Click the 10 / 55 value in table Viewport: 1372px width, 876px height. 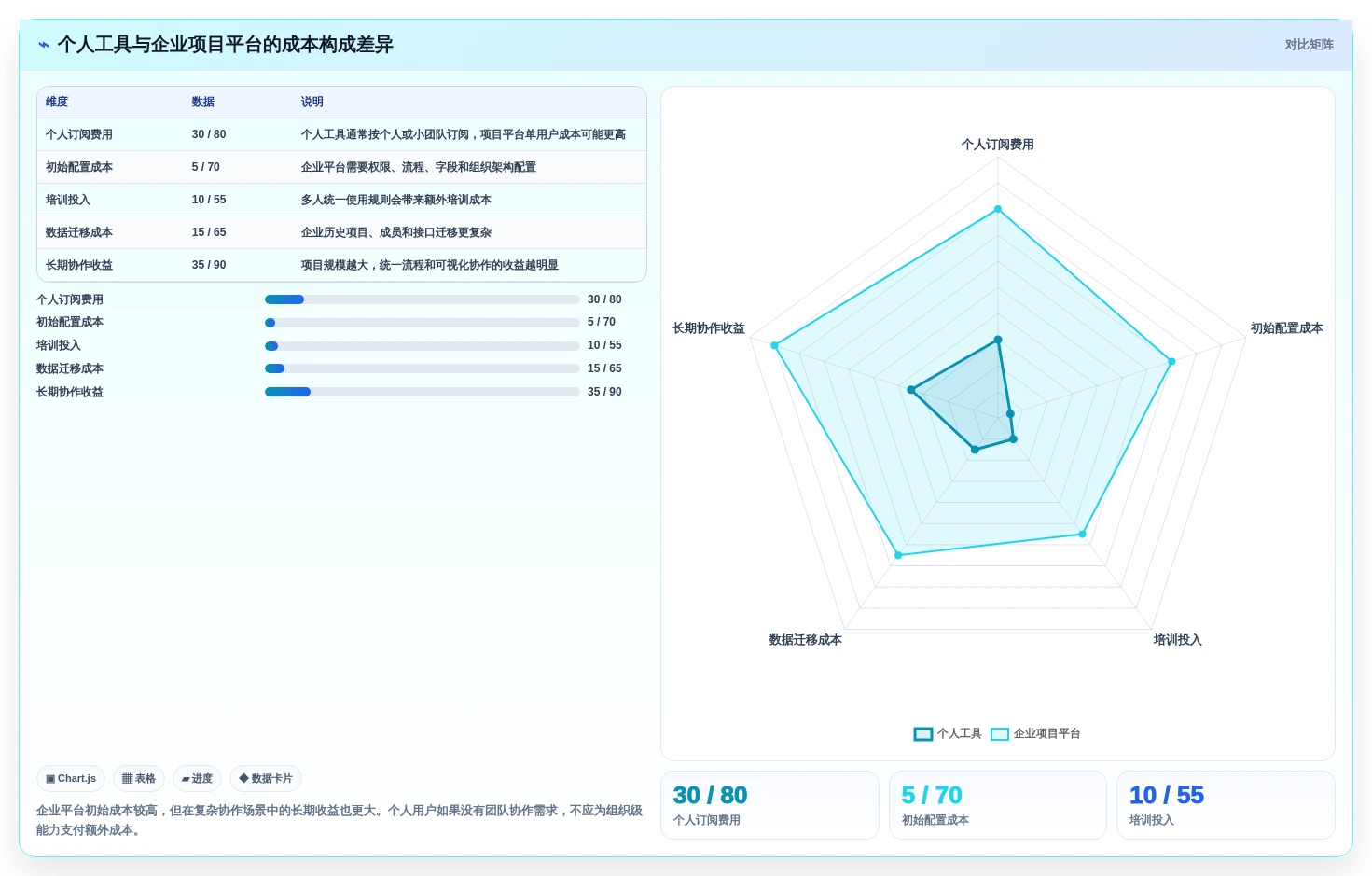[x=209, y=200]
